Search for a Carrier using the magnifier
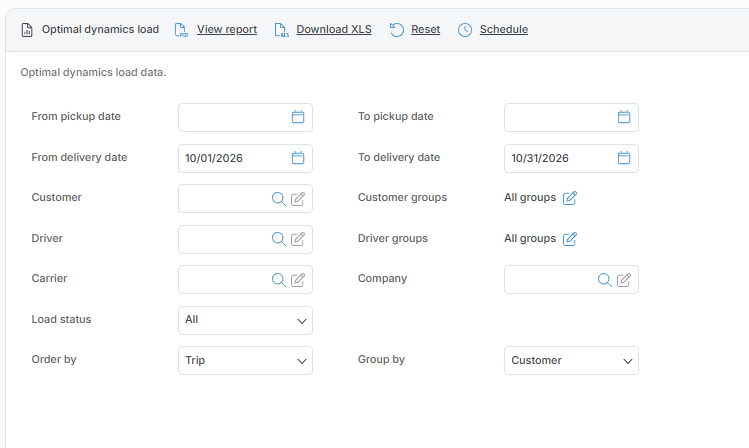Image resolution: width=749 pixels, height=448 pixels. [278, 280]
